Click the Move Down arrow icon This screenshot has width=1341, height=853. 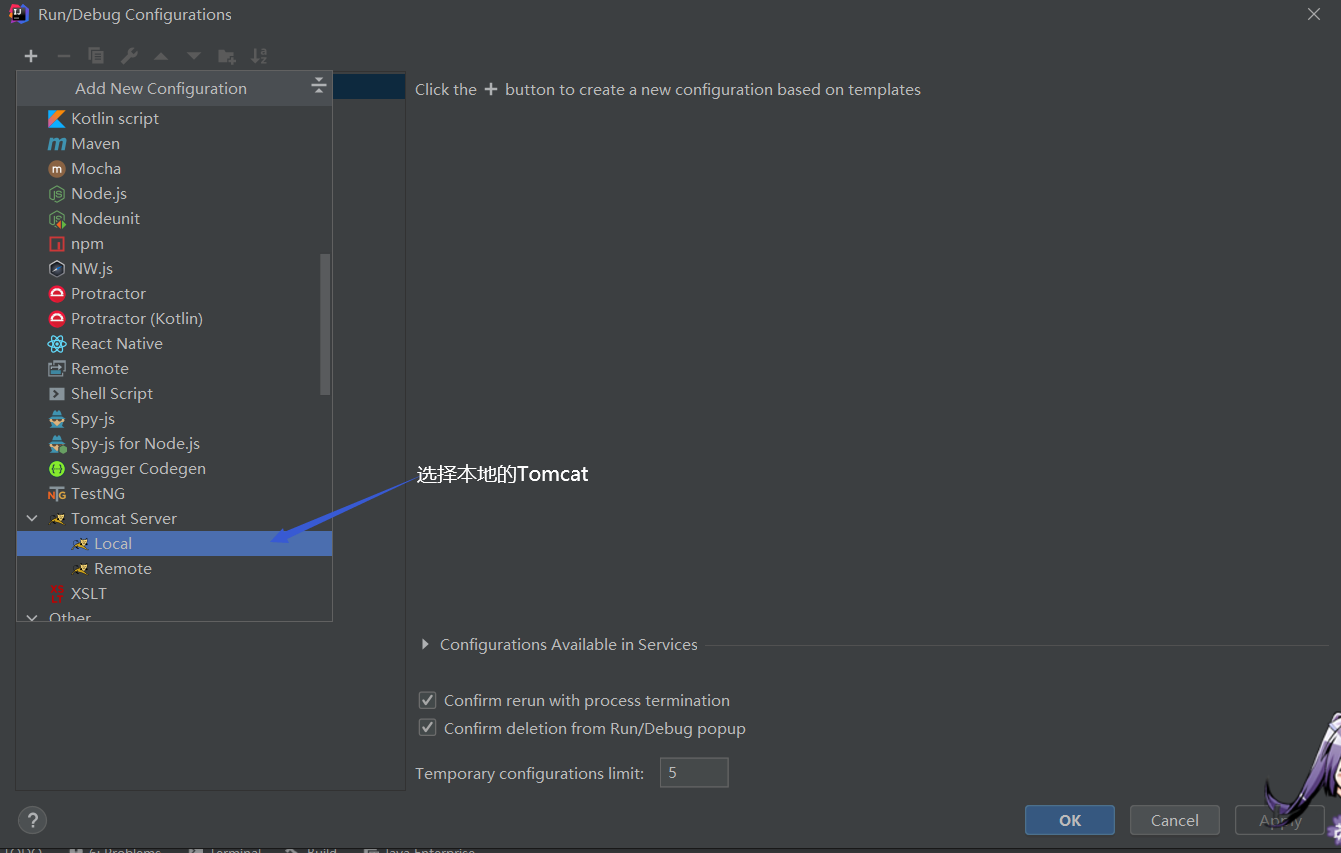tap(194, 56)
